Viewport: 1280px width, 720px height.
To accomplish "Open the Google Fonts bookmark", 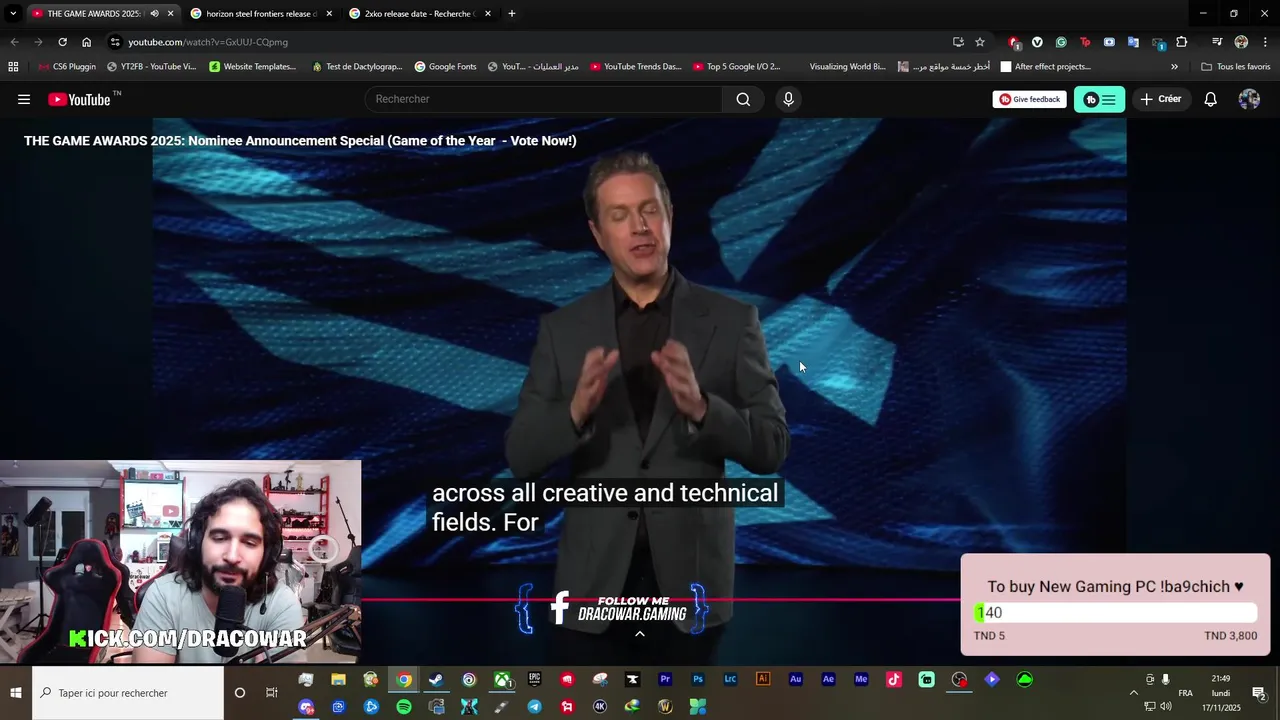I will (x=445, y=67).
